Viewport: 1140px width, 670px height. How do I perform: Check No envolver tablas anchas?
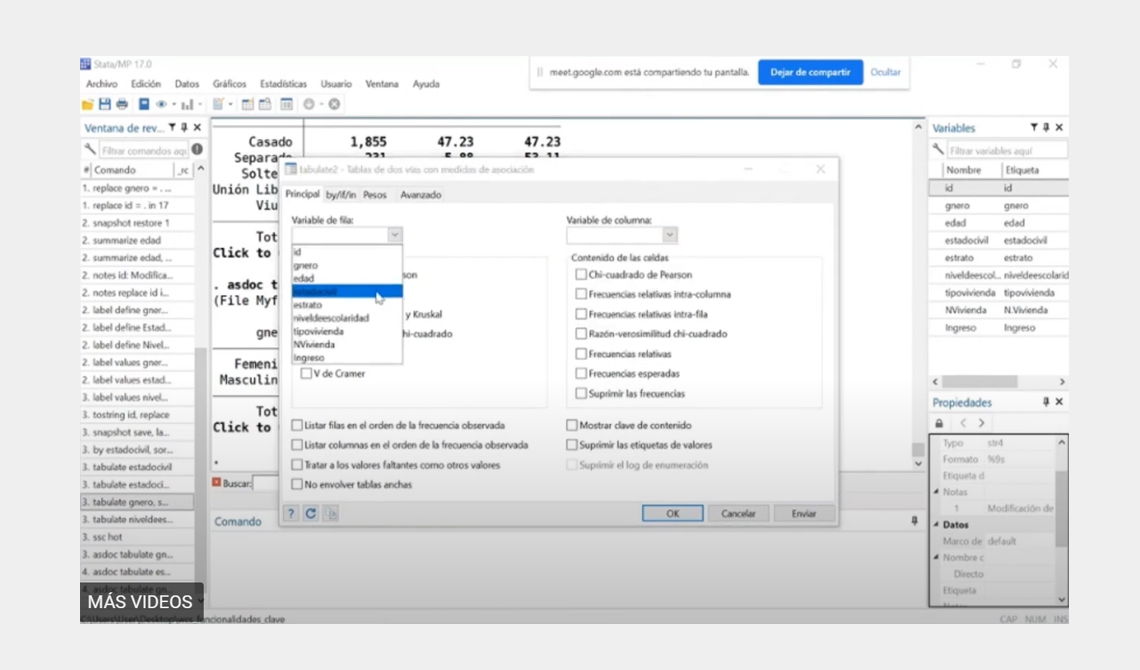click(x=297, y=484)
